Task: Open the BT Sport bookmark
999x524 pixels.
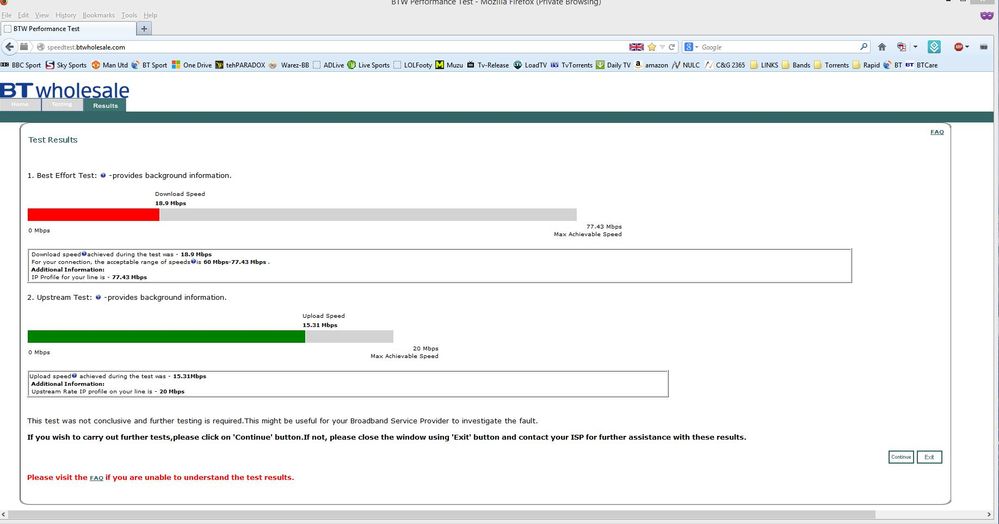Action: [x=149, y=65]
